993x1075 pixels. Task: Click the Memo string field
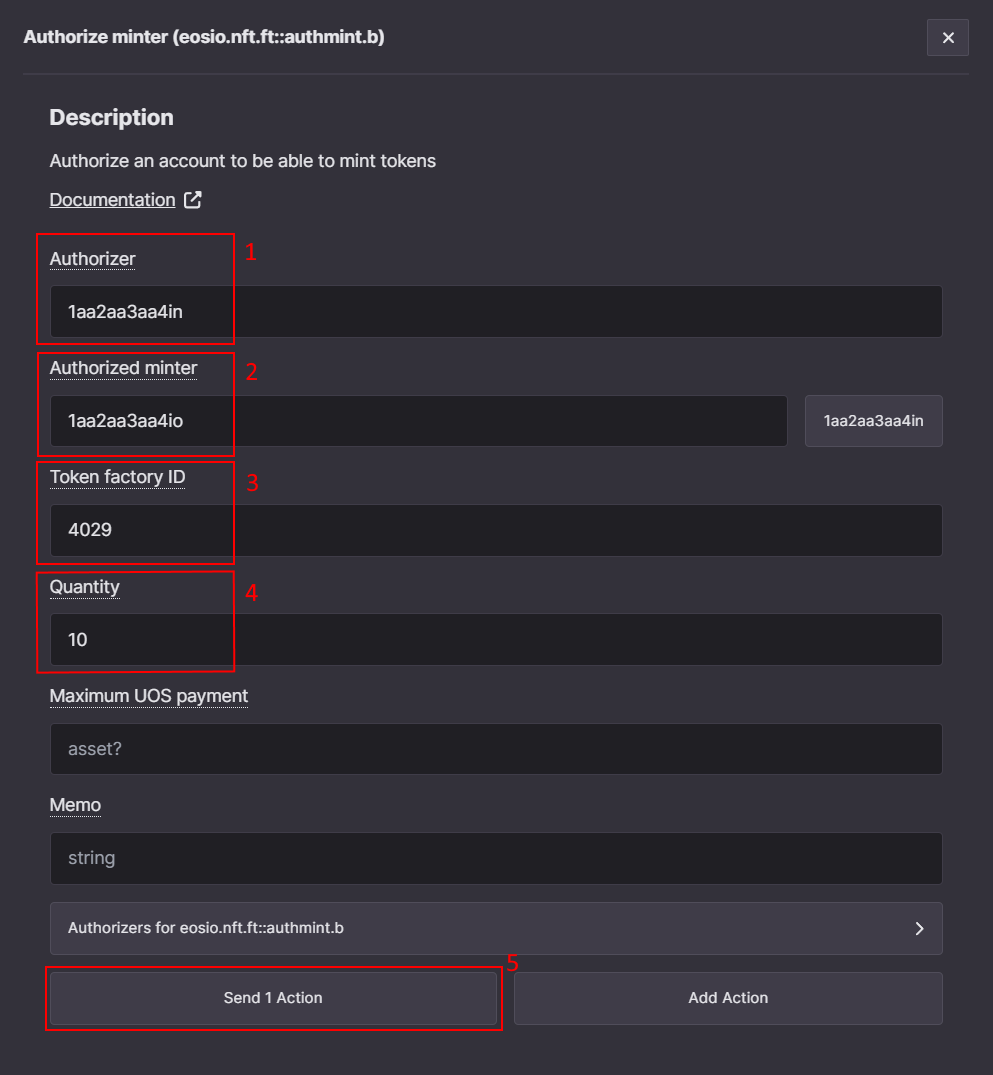click(x=496, y=858)
